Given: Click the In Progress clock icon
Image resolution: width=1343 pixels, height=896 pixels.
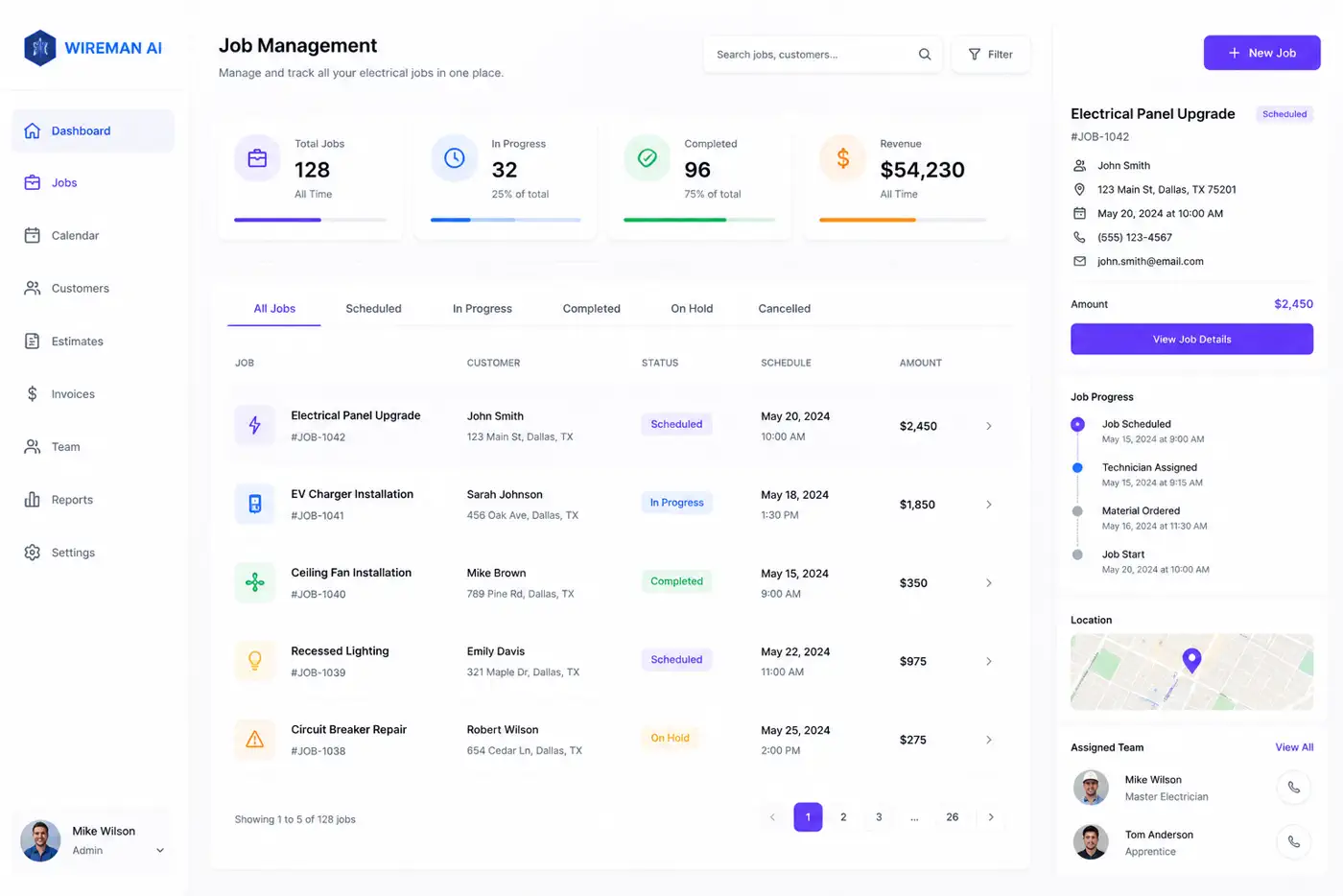Looking at the screenshot, I should tap(455, 158).
